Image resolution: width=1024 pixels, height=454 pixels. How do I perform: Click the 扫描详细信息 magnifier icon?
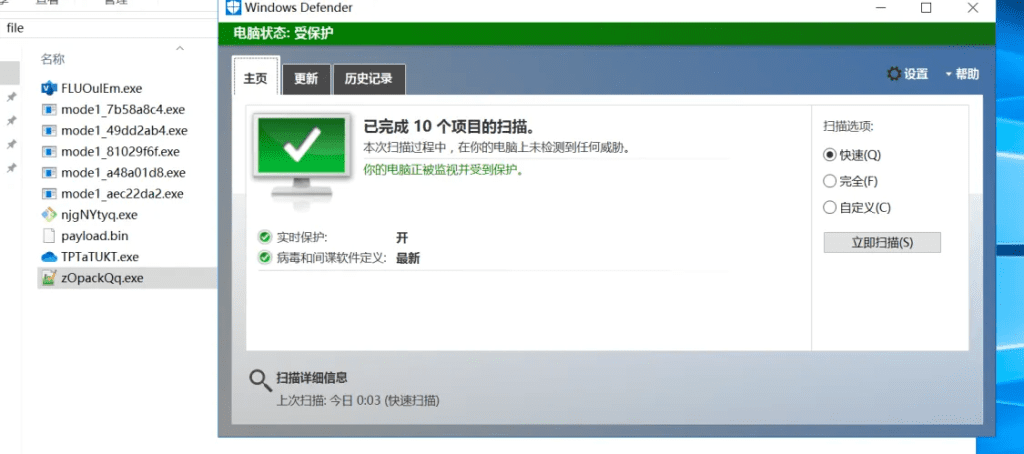click(x=261, y=381)
